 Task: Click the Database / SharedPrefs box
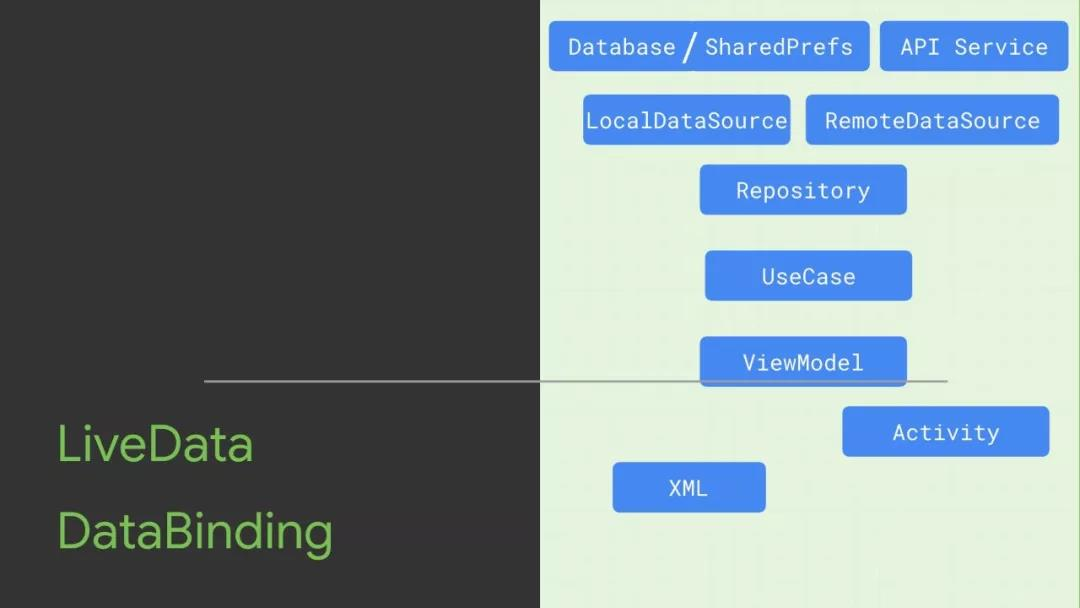click(709, 46)
